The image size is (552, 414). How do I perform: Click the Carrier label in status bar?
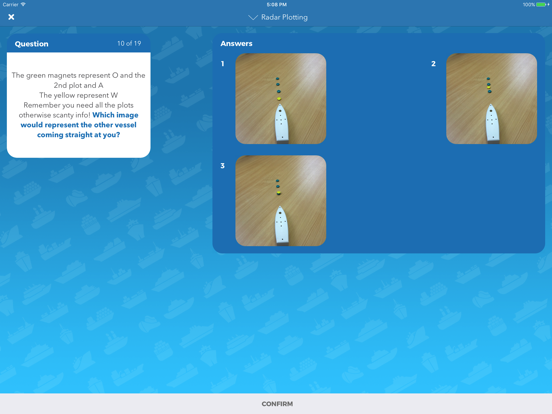[x=11, y=5]
